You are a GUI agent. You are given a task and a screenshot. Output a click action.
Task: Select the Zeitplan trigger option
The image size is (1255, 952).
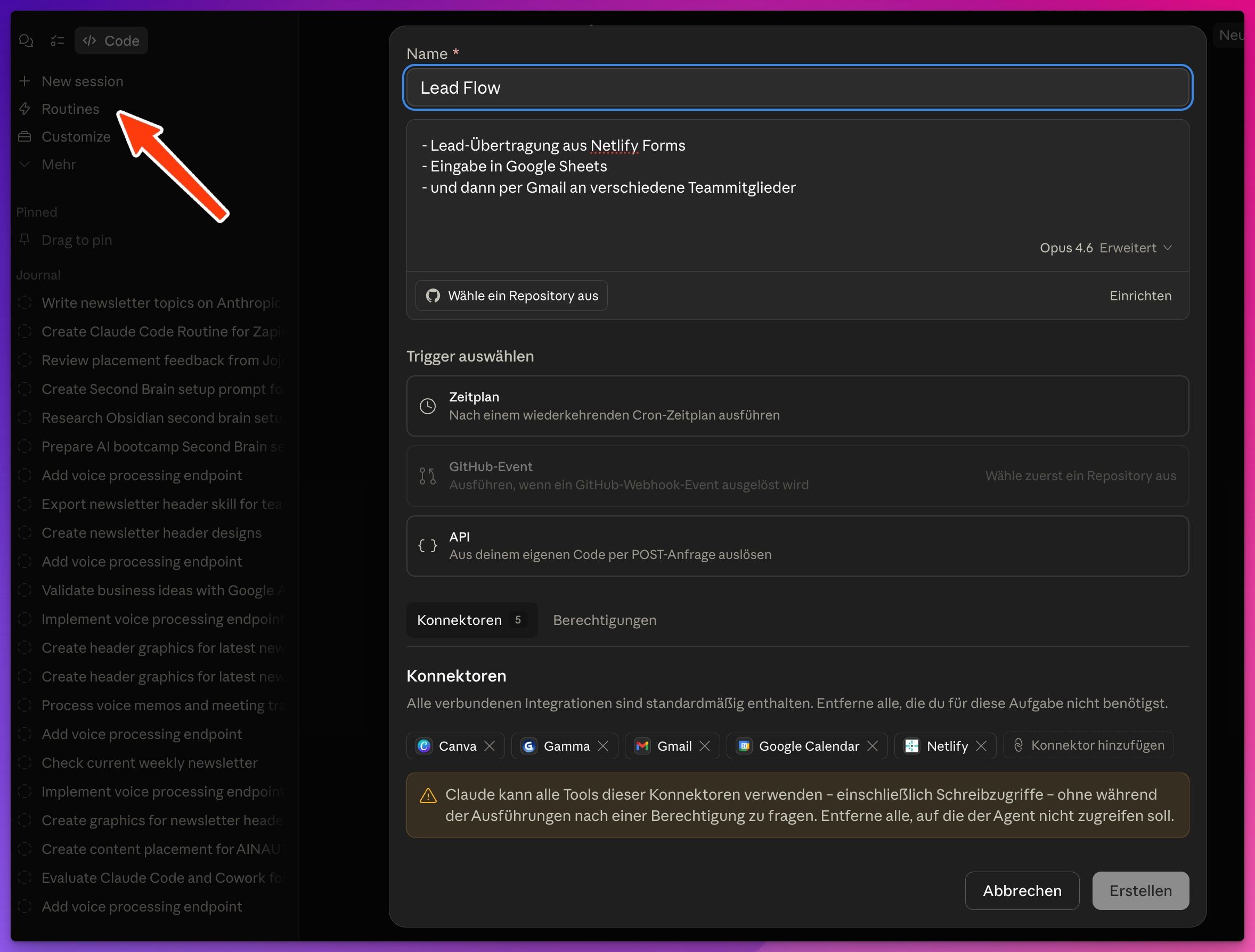pyautogui.click(x=797, y=406)
